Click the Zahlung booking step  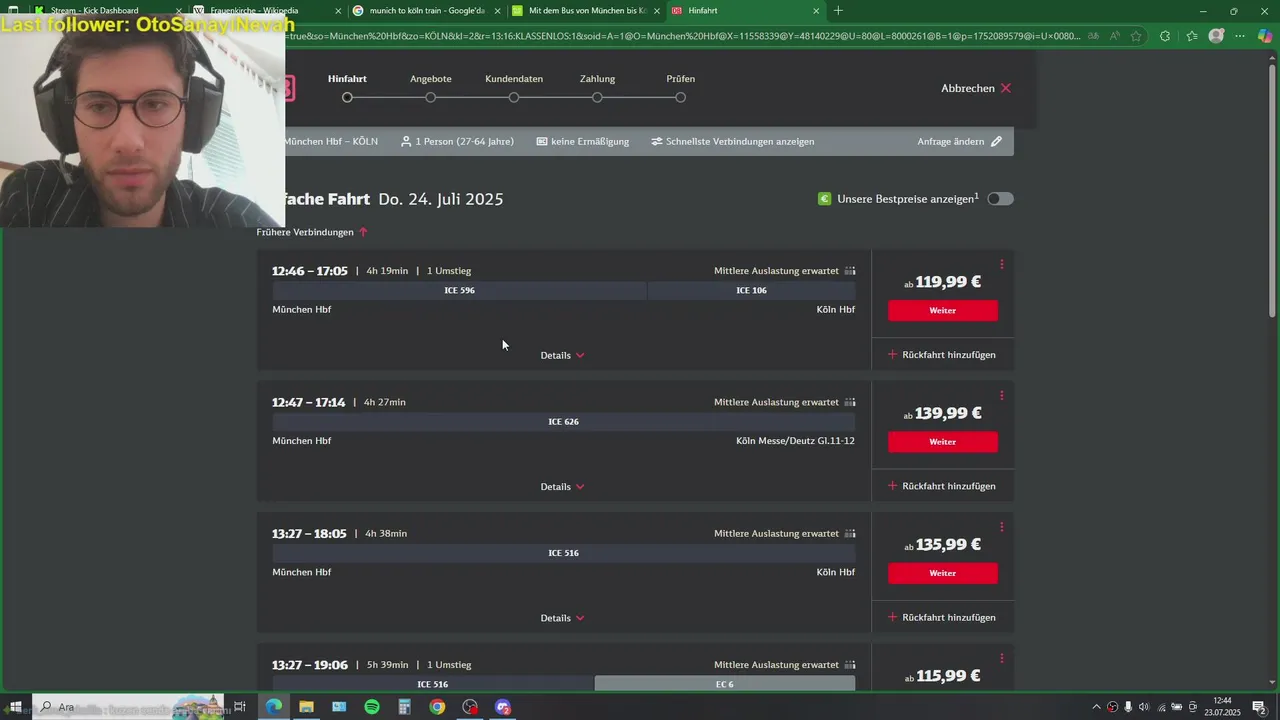(597, 88)
